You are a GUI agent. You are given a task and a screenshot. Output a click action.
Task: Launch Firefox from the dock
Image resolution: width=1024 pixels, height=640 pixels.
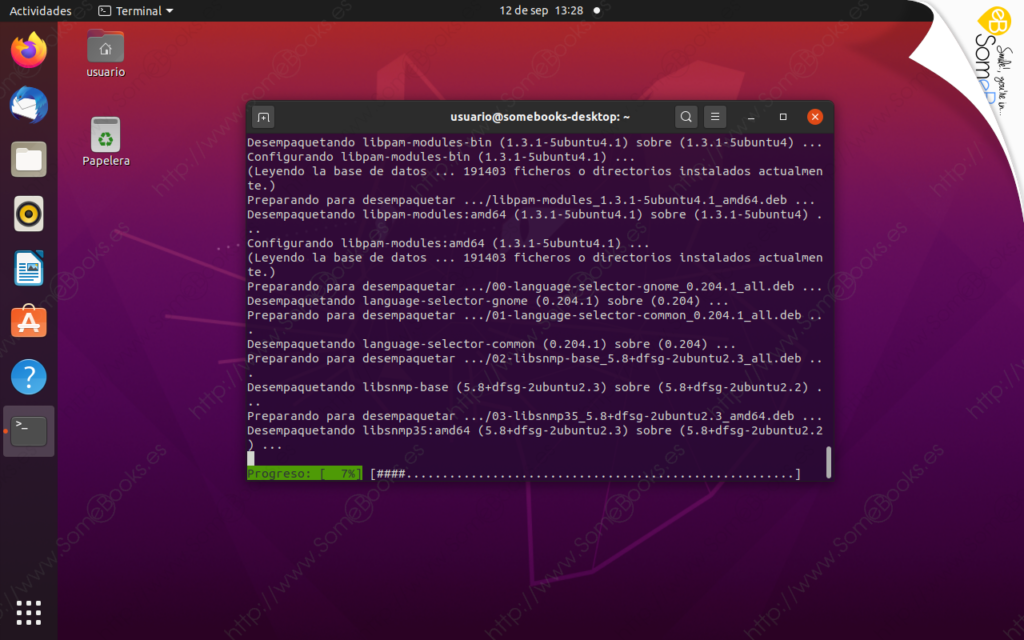(29, 50)
